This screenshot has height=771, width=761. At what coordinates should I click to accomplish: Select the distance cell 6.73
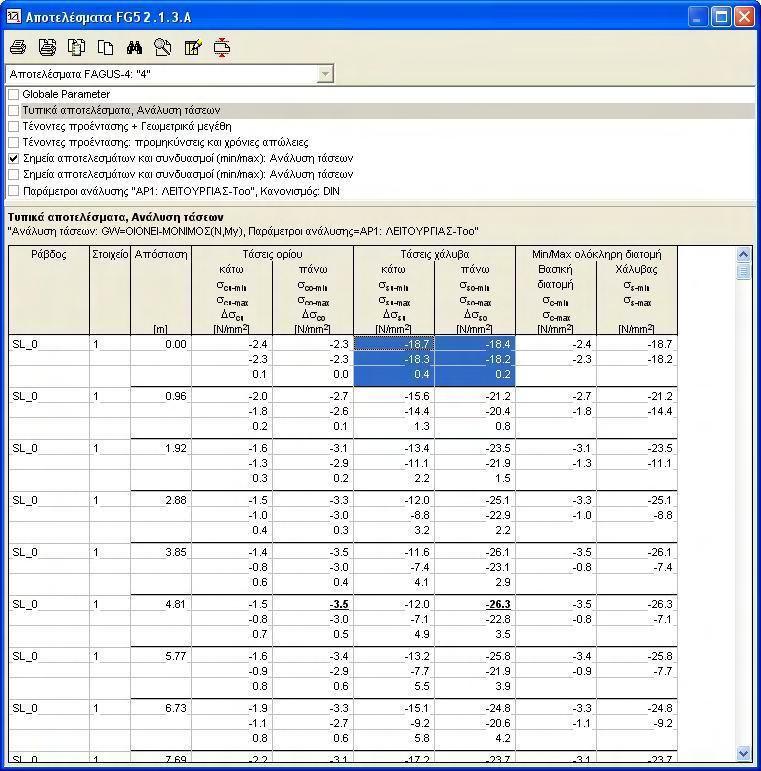point(161,708)
